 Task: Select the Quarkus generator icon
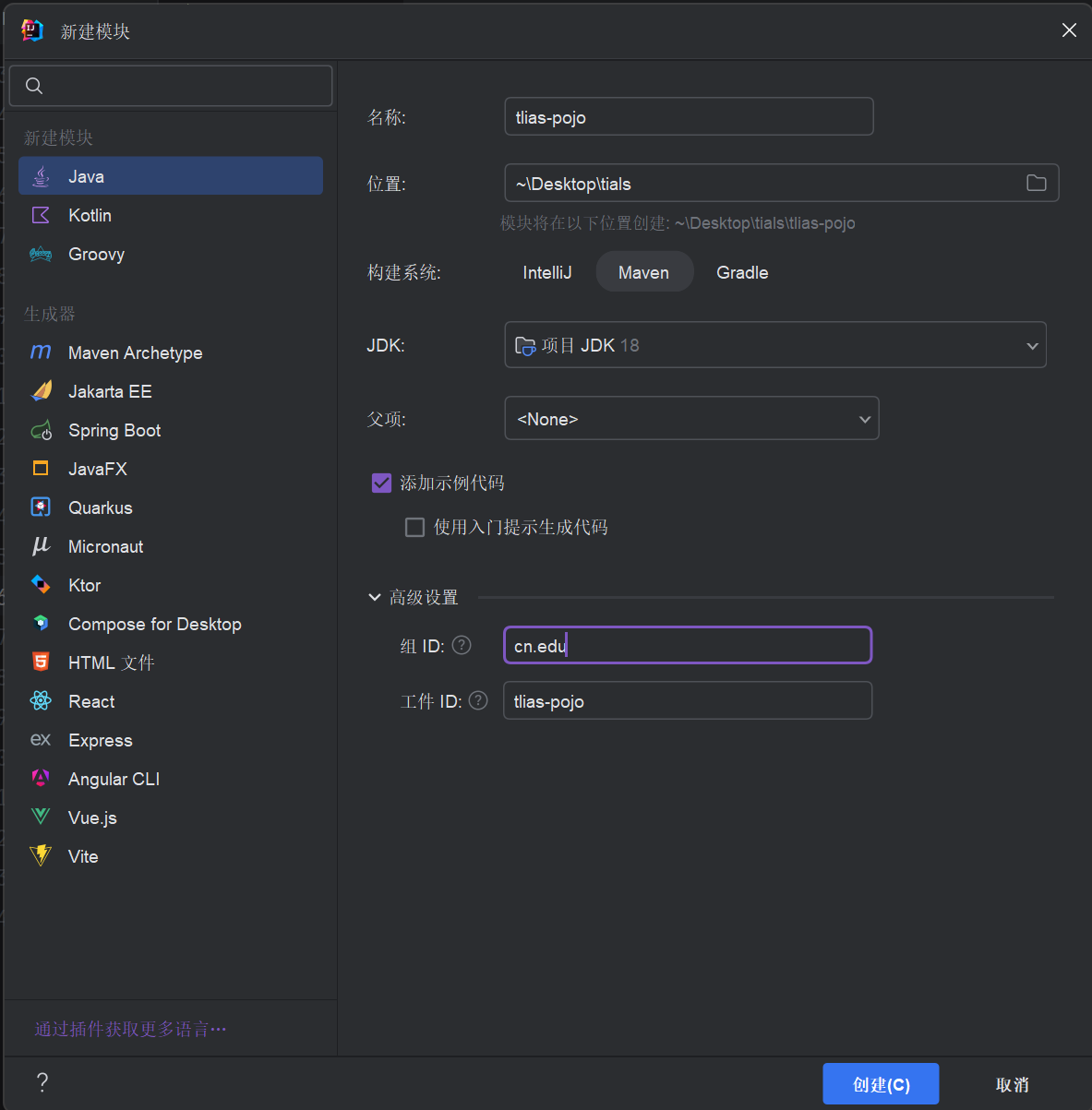tap(41, 507)
